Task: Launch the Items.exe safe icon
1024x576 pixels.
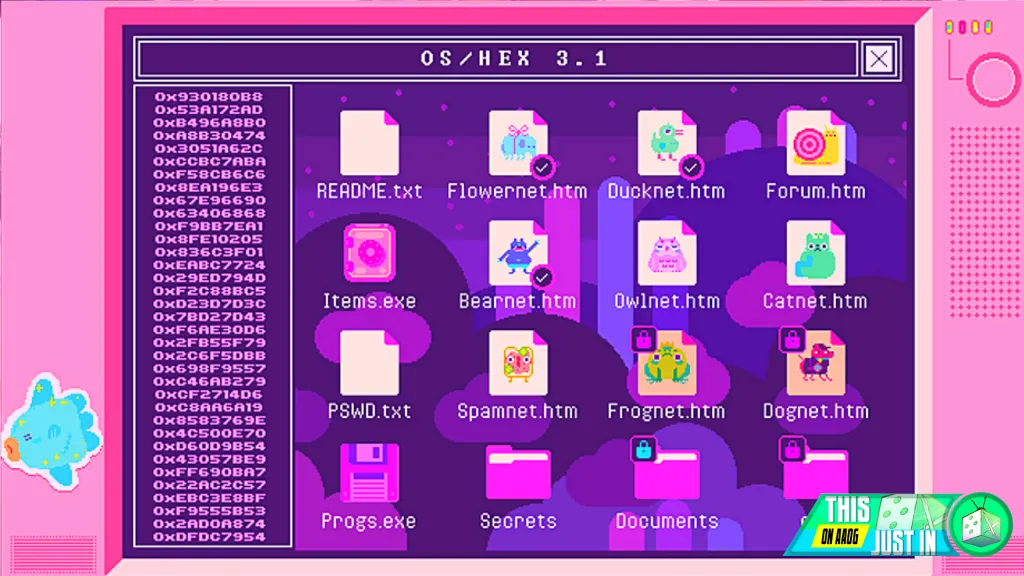Action: 369,253
